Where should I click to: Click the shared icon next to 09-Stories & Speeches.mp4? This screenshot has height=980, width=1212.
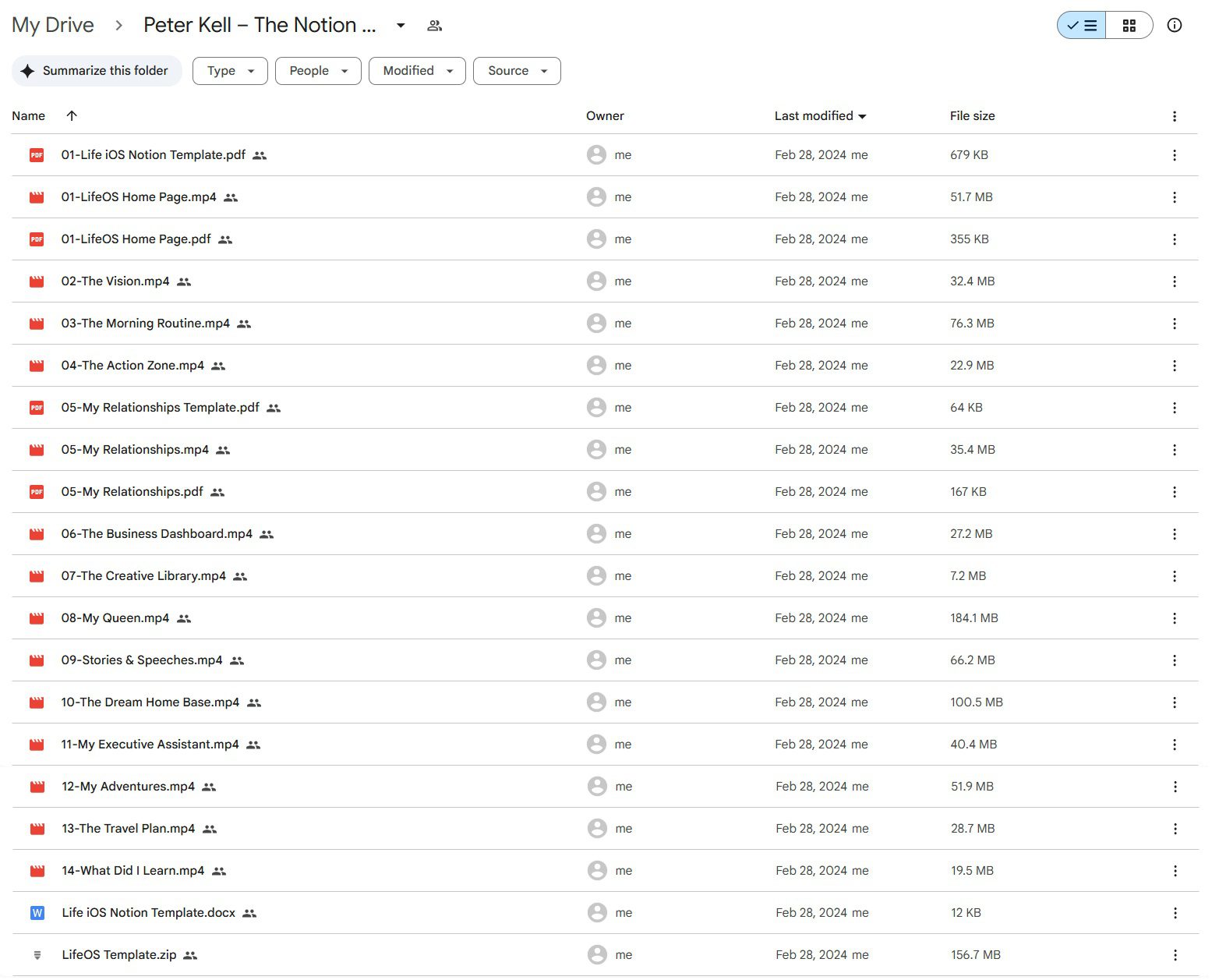(x=237, y=660)
